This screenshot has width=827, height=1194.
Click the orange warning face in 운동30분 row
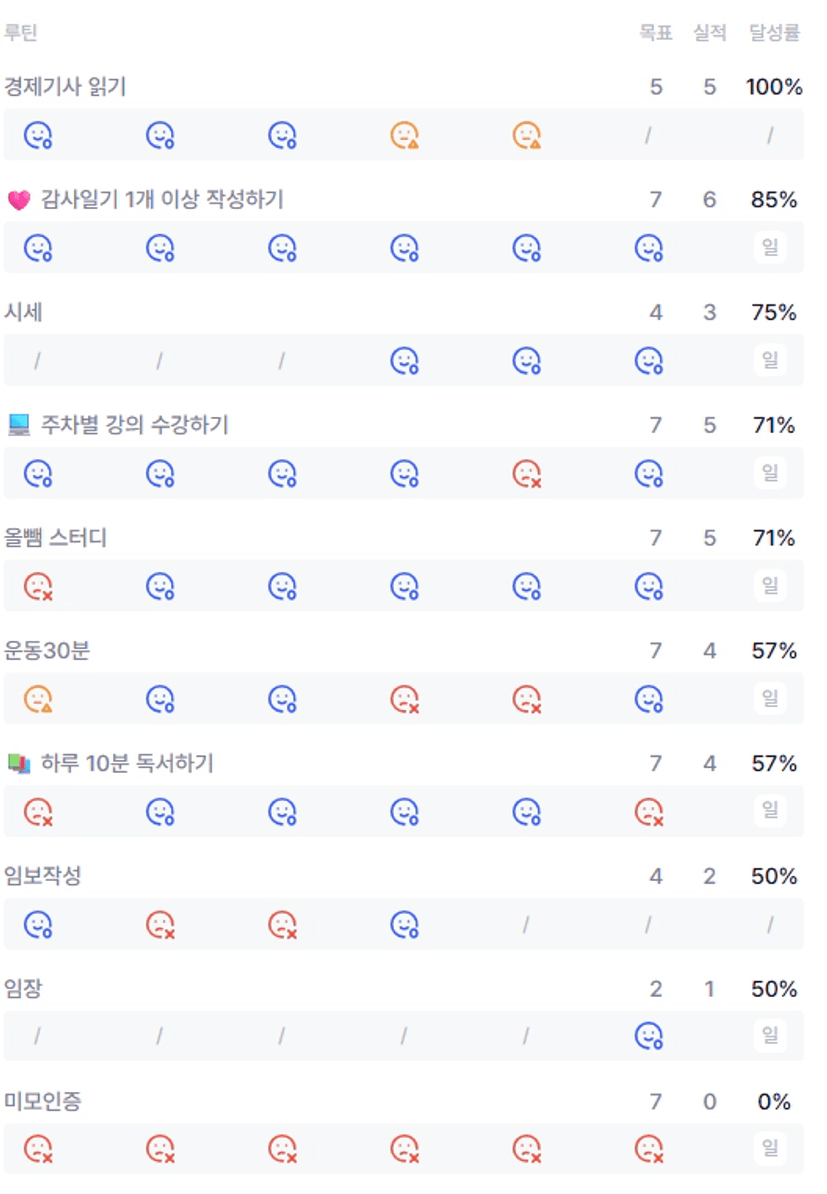pyautogui.click(x=38, y=698)
